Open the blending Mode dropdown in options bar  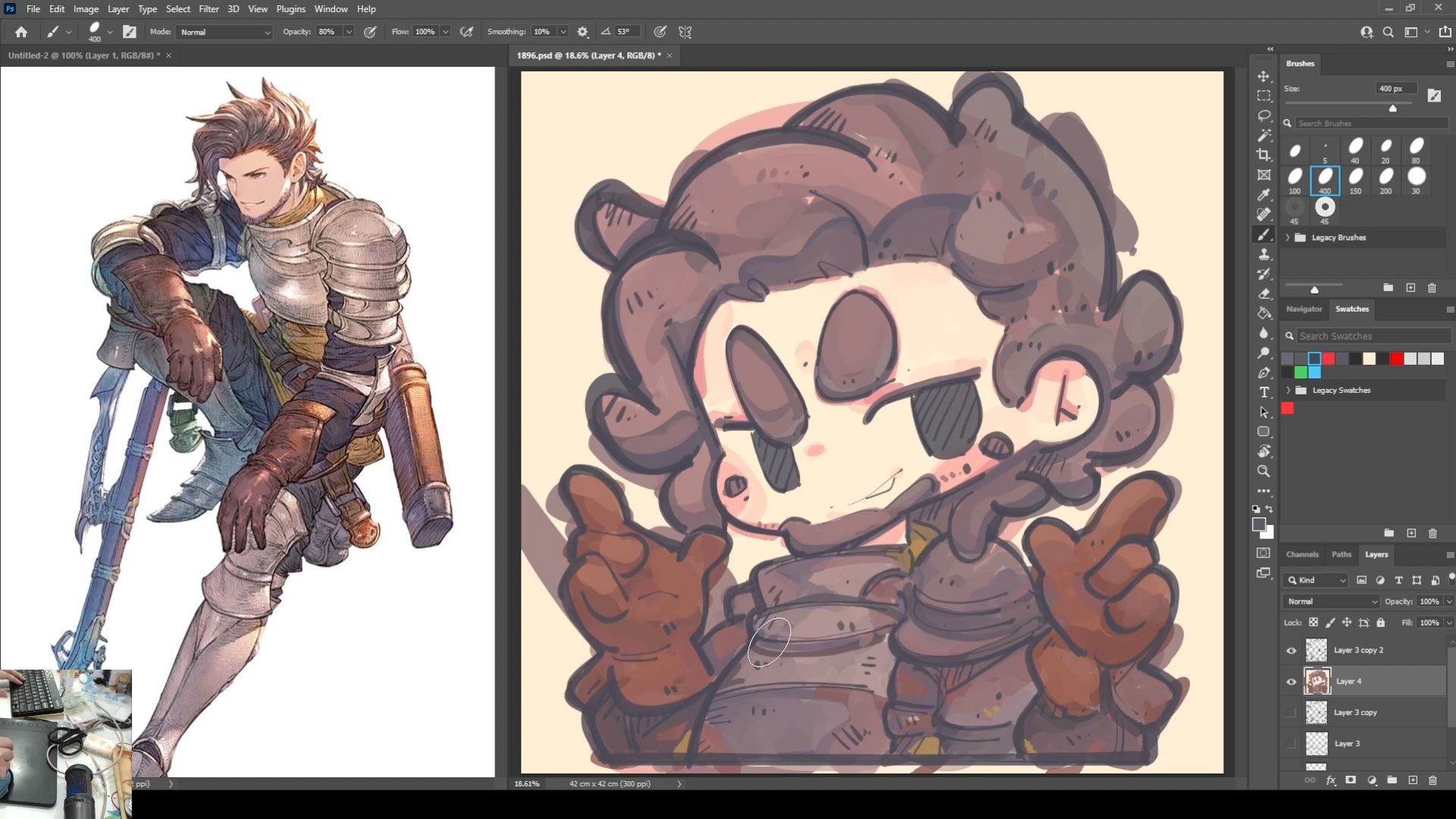point(224,32)
